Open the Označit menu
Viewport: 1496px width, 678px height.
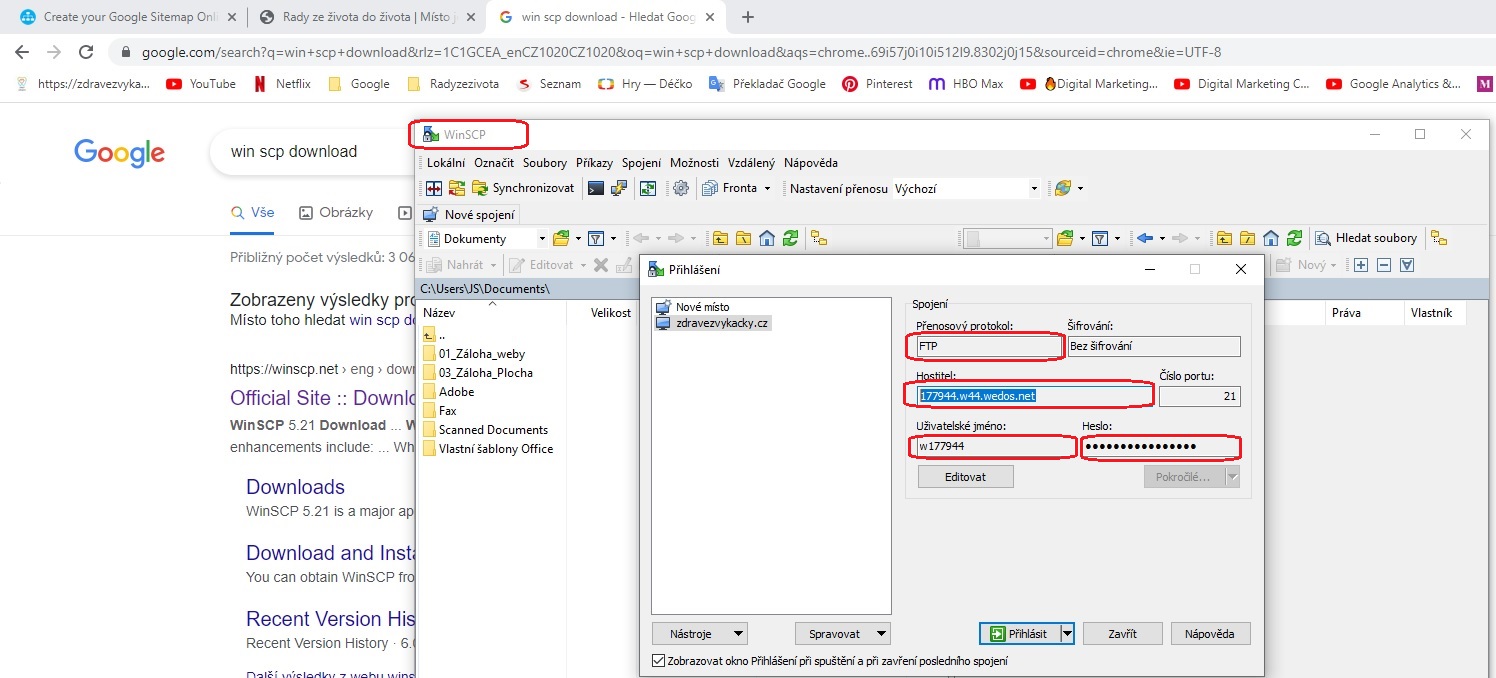[x=494, y=163]
